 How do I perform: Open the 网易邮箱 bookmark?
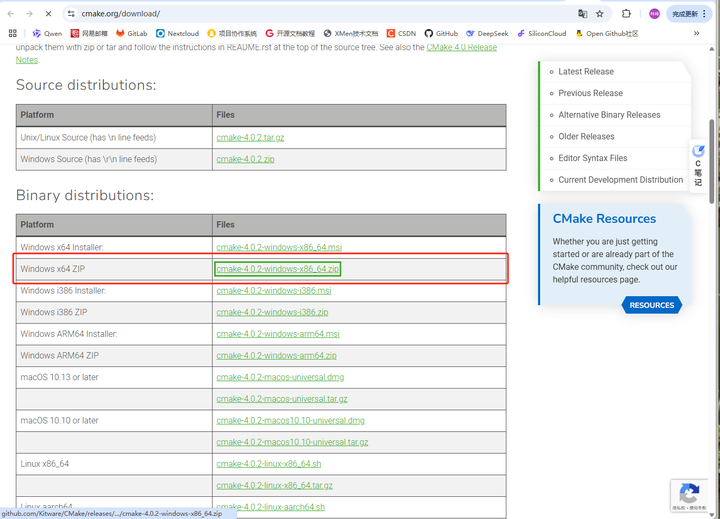click(89, 33)
